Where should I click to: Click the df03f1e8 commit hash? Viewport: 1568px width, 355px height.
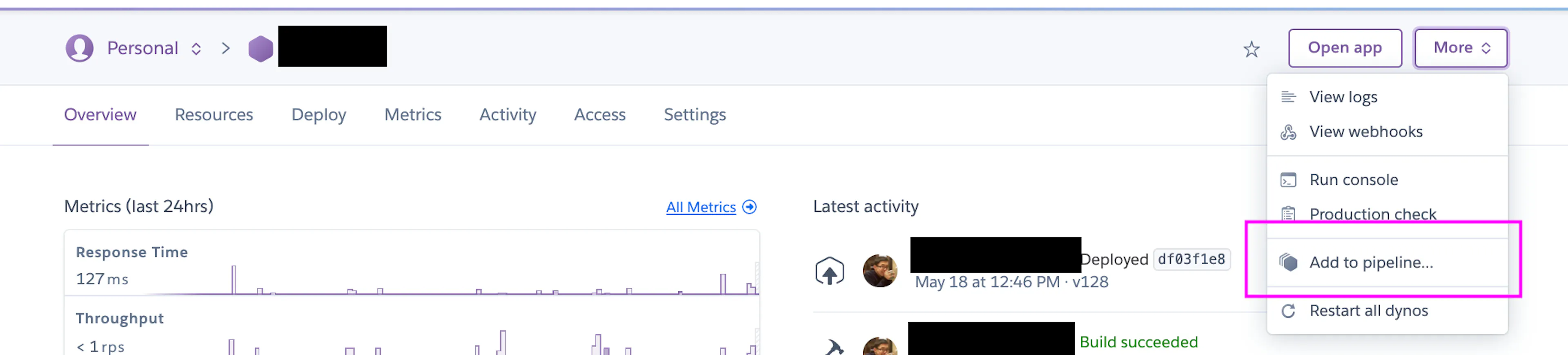(x=1191, y=259)
